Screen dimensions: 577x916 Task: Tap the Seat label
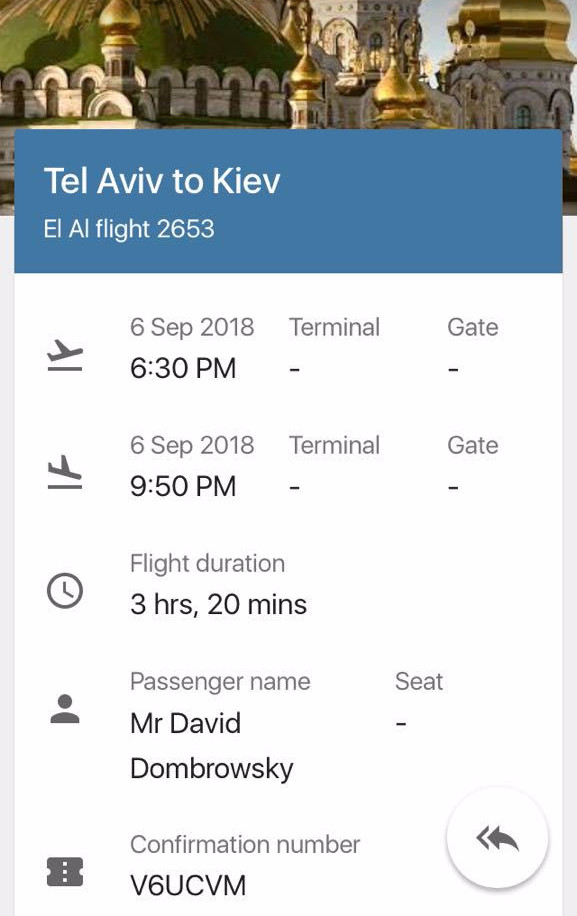point(419,682)
